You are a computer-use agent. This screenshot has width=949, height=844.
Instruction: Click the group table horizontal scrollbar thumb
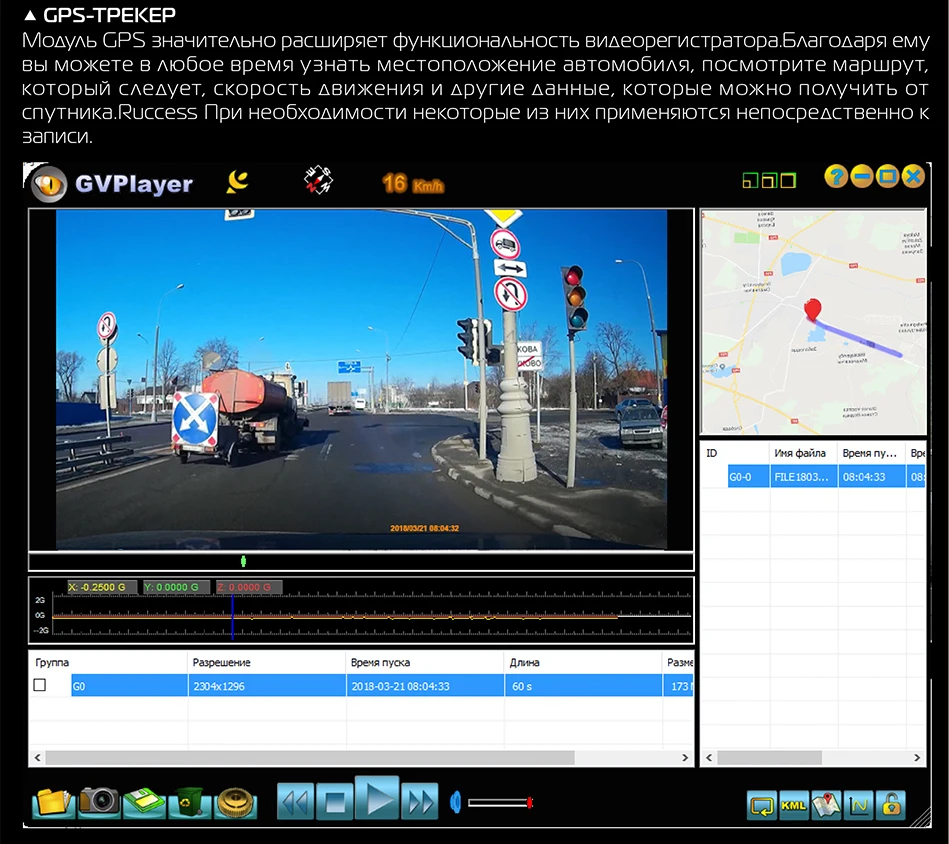(310, 757)
